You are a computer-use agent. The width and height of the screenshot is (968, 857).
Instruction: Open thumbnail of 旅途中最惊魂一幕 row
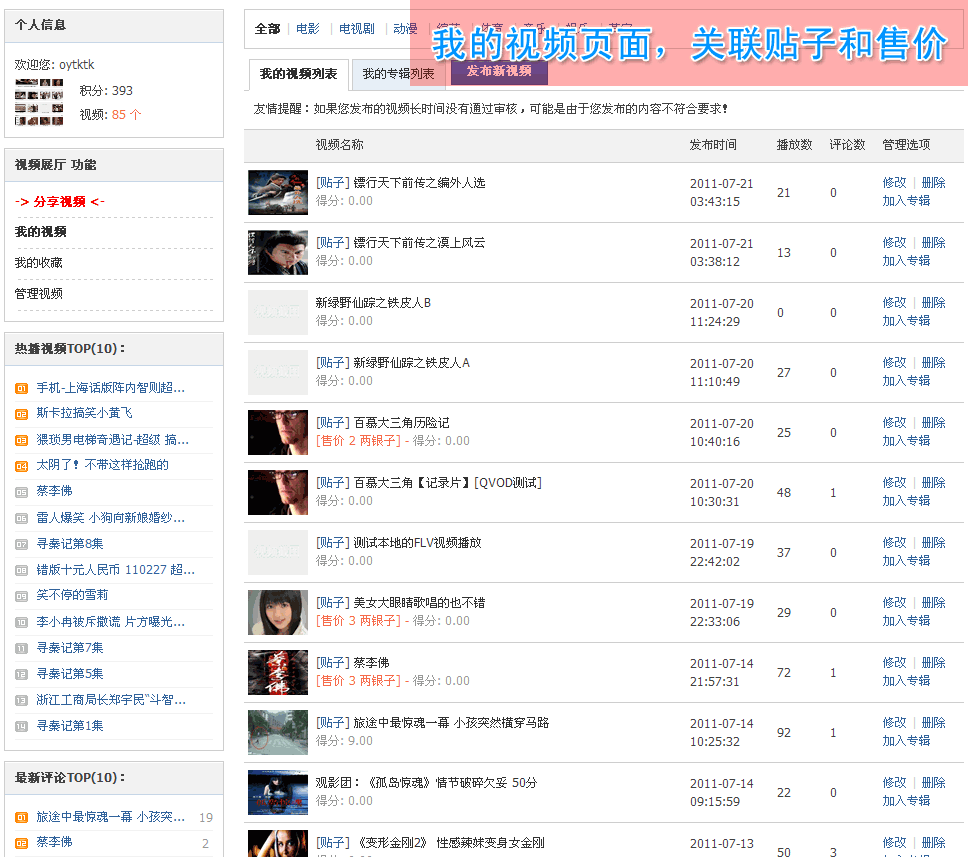[x=278, y=732]
